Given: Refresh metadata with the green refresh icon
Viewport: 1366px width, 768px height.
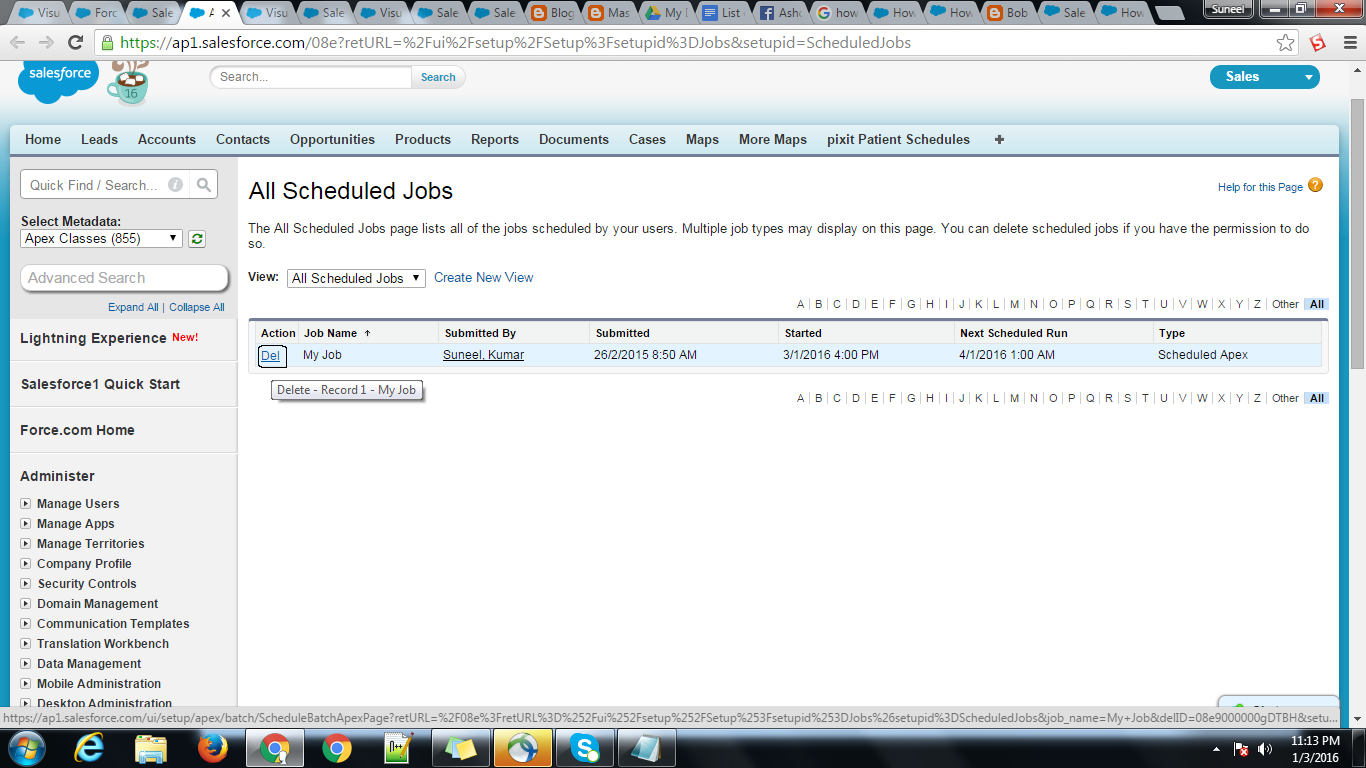Looking at the screenshot, I should [197, 239].
